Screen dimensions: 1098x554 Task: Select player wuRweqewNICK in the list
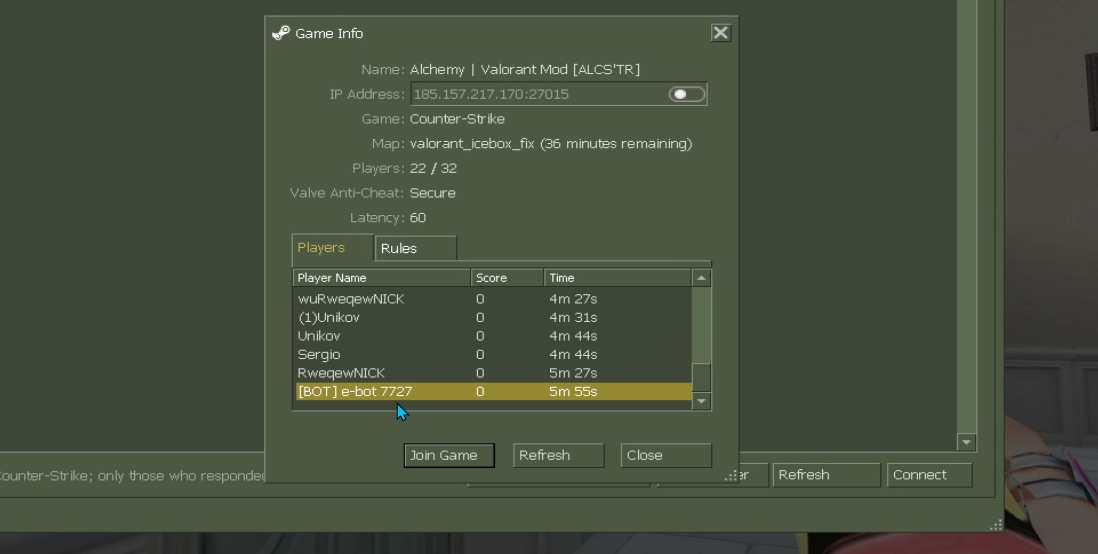point(492,299)
